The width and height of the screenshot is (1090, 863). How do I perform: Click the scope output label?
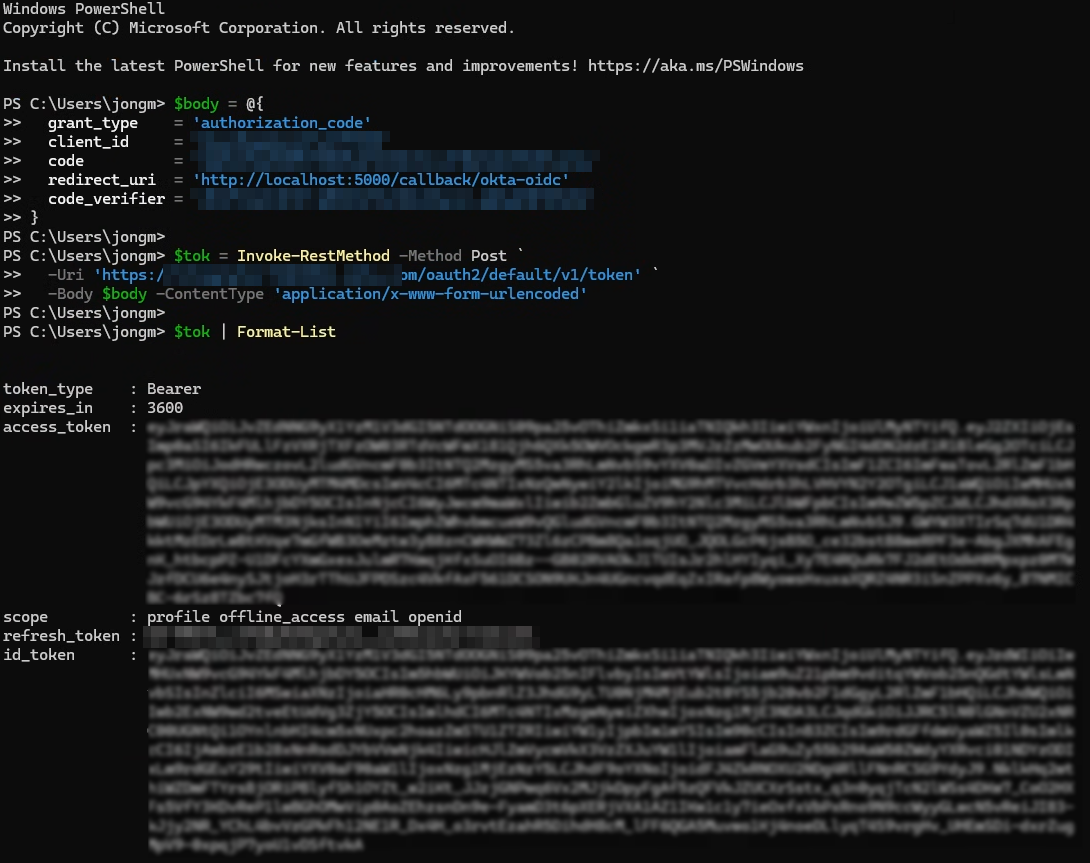[26, 618]
